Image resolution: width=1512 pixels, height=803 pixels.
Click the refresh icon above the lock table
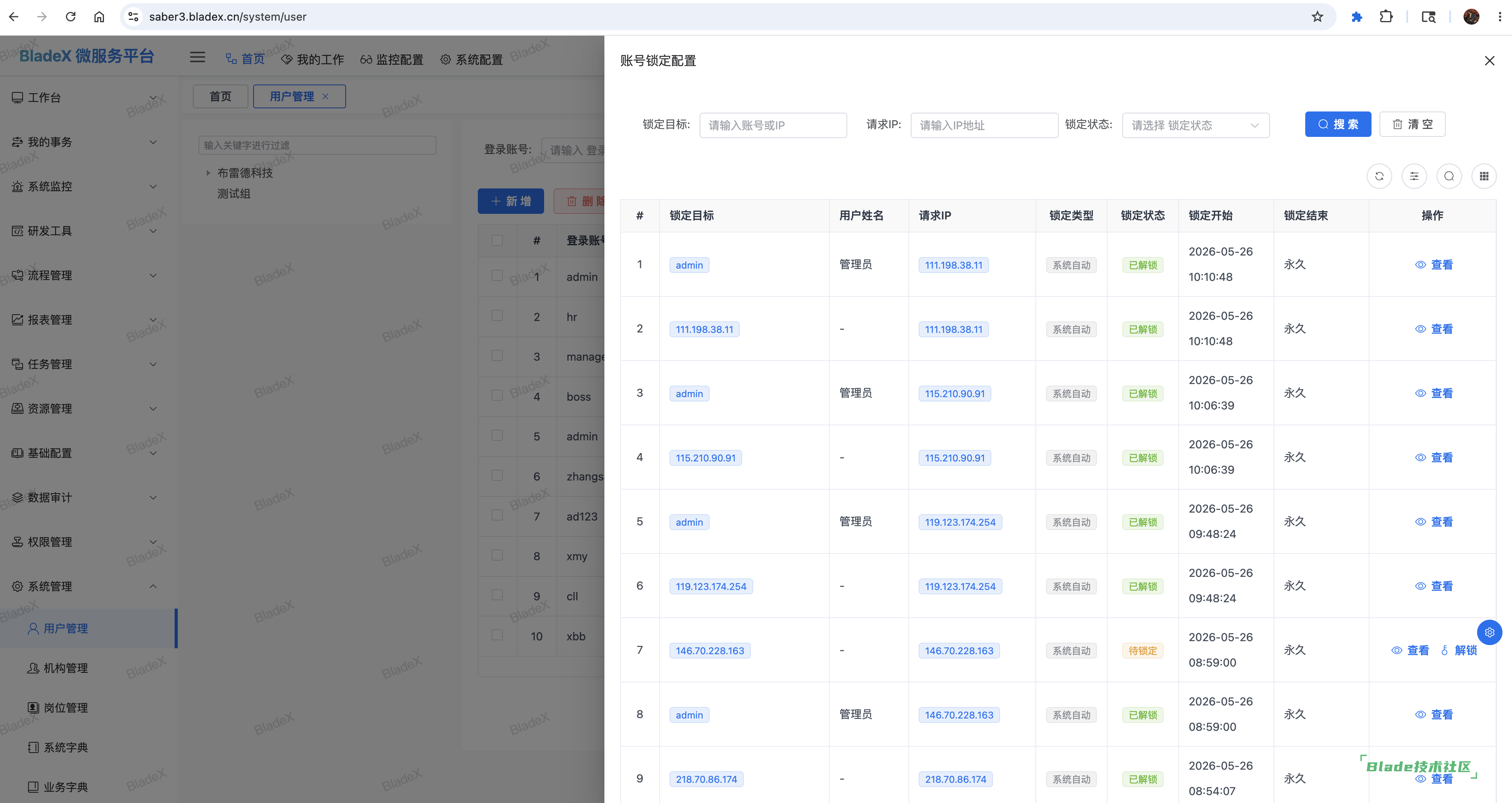(1379, 176)
